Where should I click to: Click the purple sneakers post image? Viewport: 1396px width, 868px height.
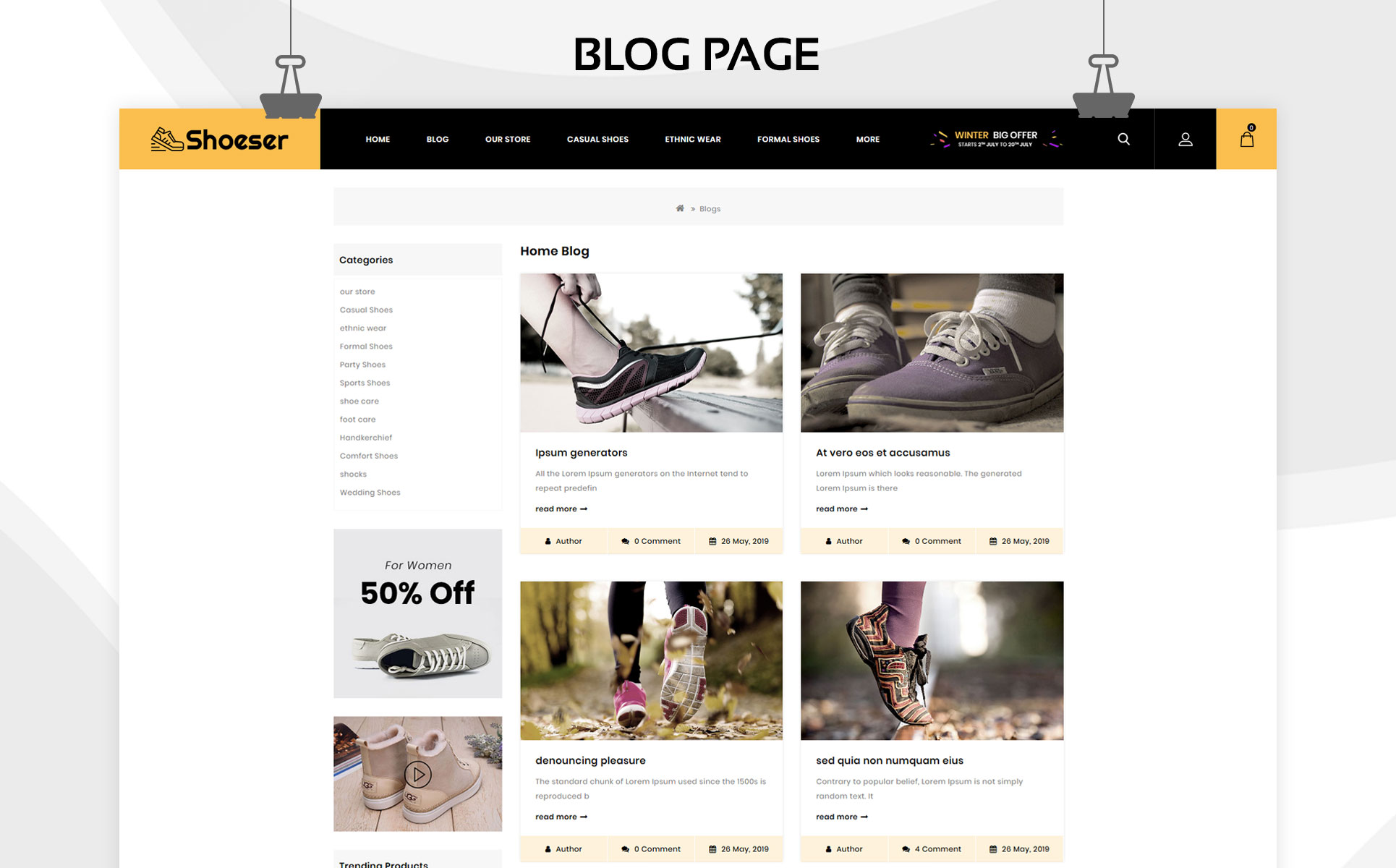(x=932, y=352)
